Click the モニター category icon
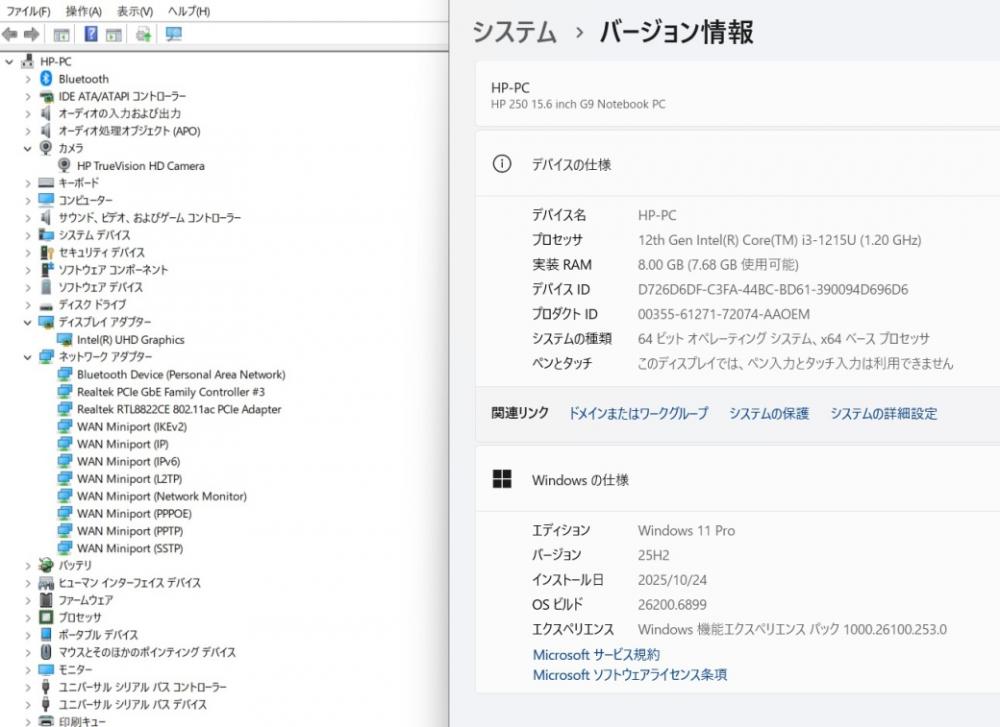The image size is (1000, 727). coord(46,670)
